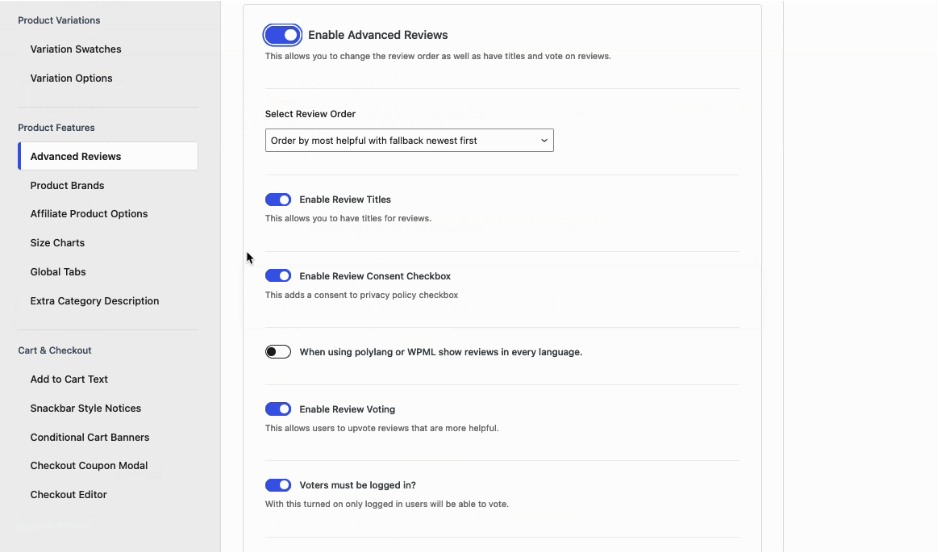The width and height of the screenshot is (939, 552).
Task: Navigate to Checkout Editor
Action: 68,495
